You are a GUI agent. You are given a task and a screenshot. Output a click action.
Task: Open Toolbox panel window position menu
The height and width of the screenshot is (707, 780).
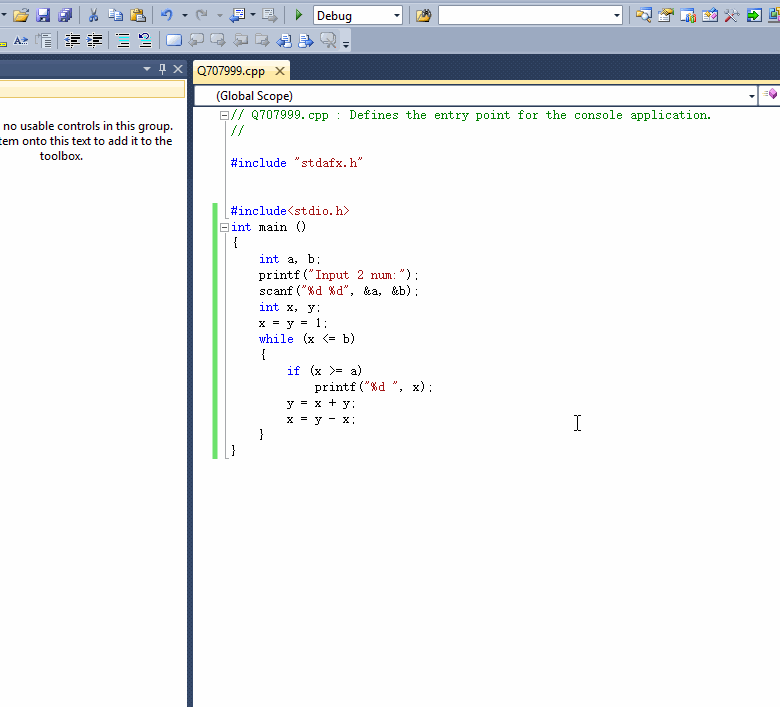[x=147, y=69]
